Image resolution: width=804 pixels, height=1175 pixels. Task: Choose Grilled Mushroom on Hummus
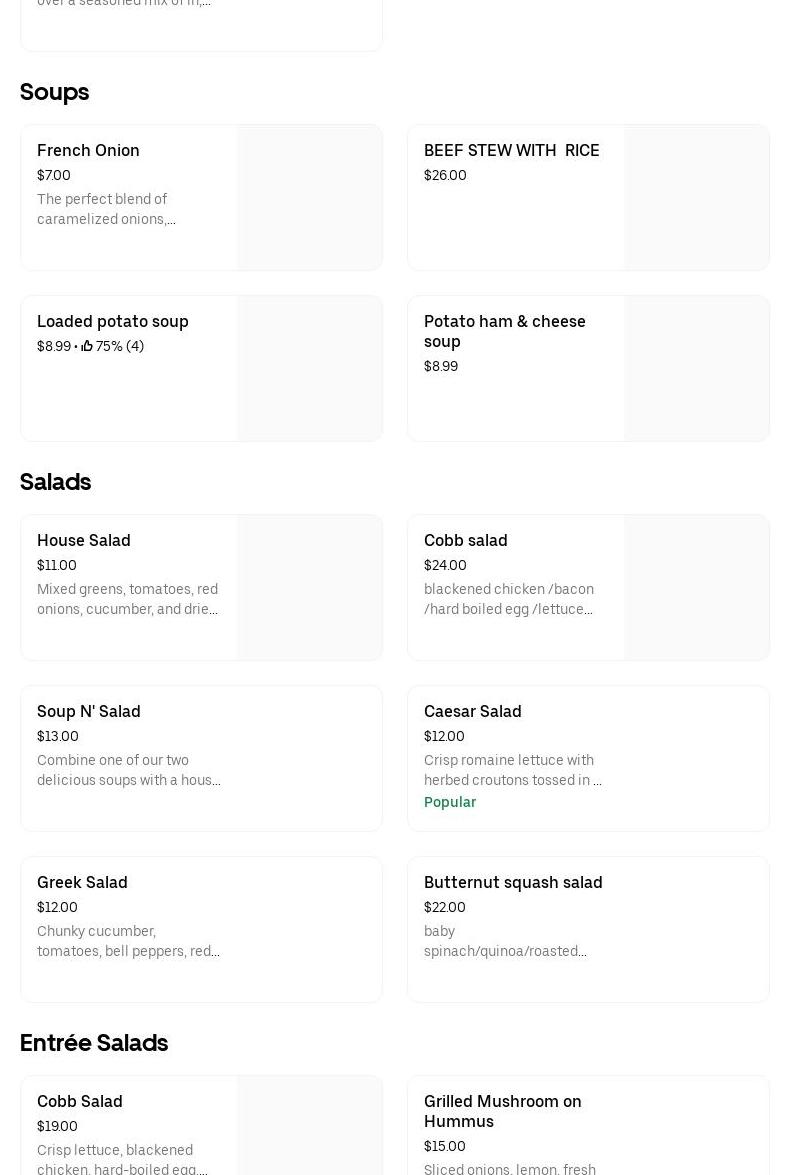(x=502, y=1111)
